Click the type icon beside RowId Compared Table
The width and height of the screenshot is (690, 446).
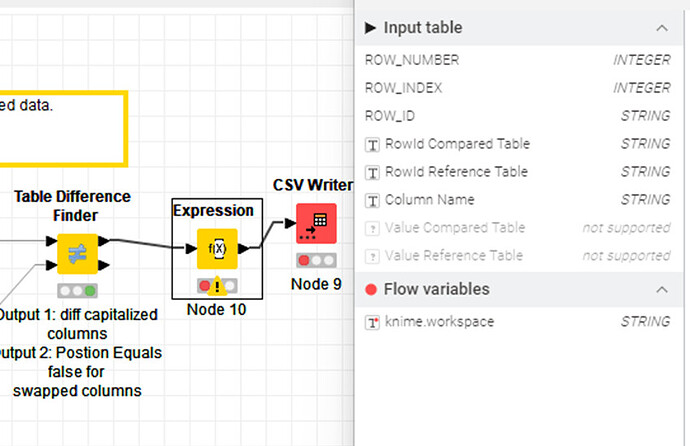point(373,144)
